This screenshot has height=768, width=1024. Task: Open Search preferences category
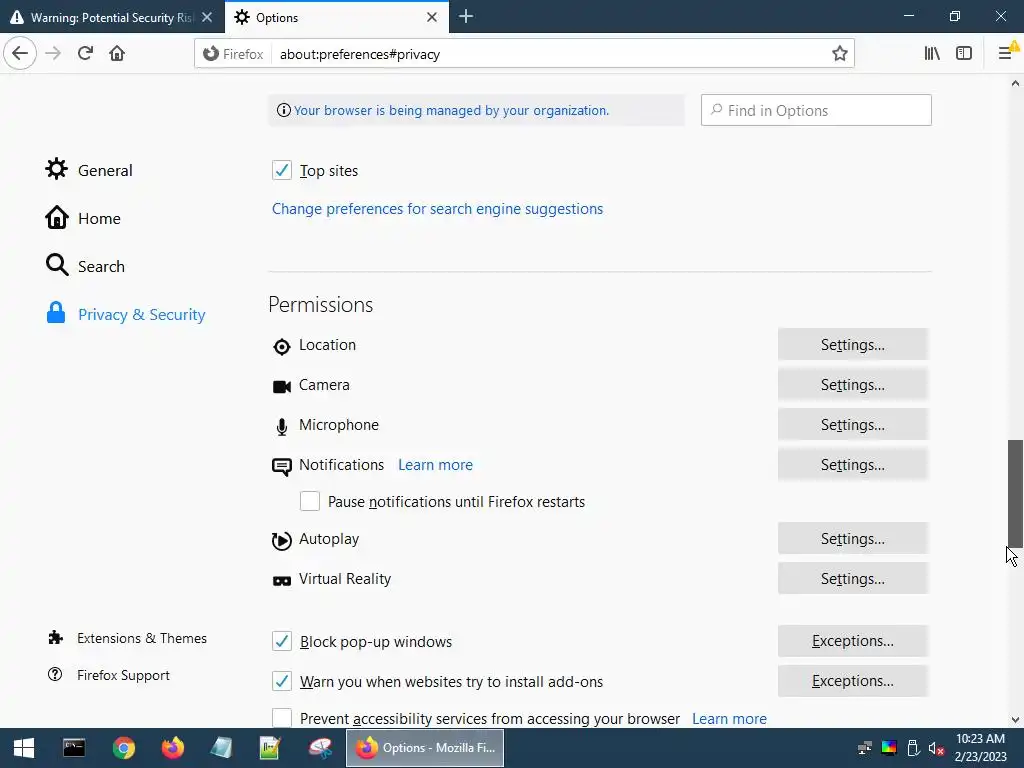pyautogui.click(x=85, y=266)
